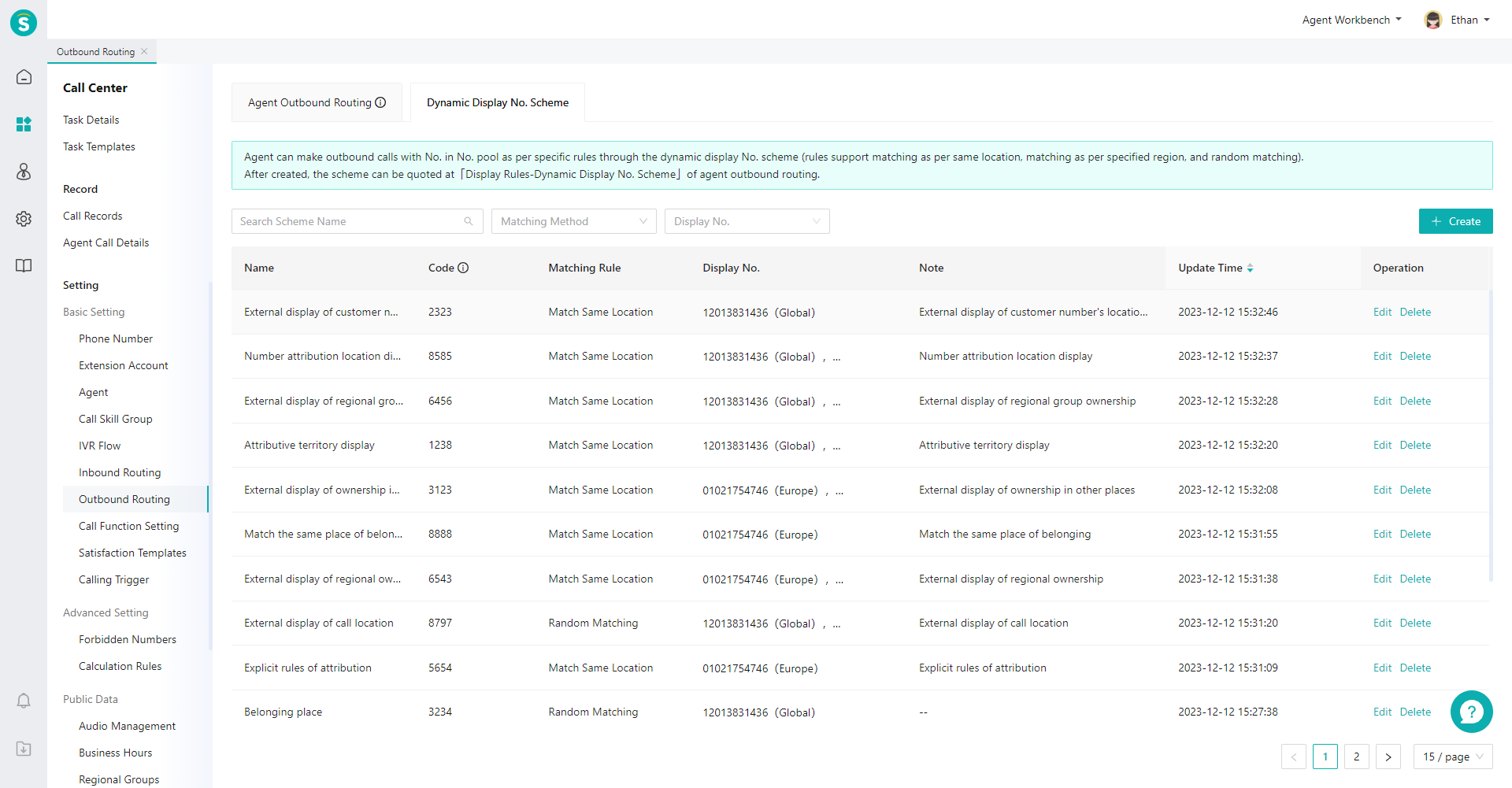This screenshot has width=1512, height=788.
Task: Go to page 2
Action: [x=1357, y=757]
